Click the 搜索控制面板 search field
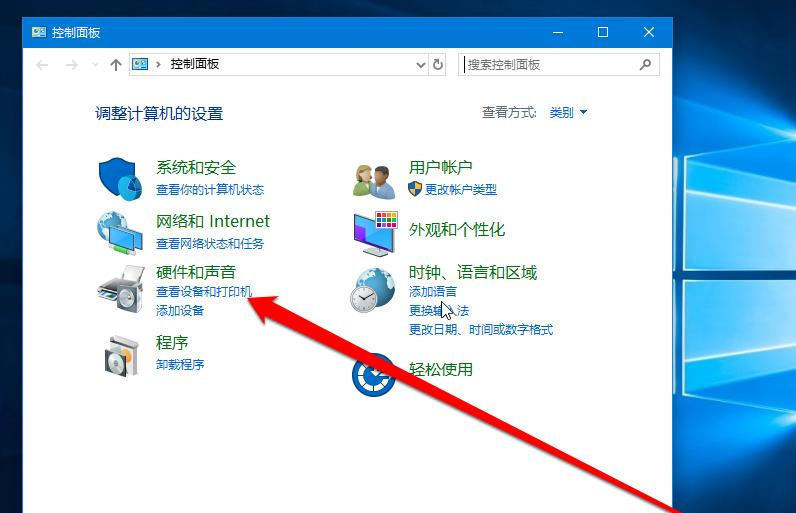 (548, 64)
